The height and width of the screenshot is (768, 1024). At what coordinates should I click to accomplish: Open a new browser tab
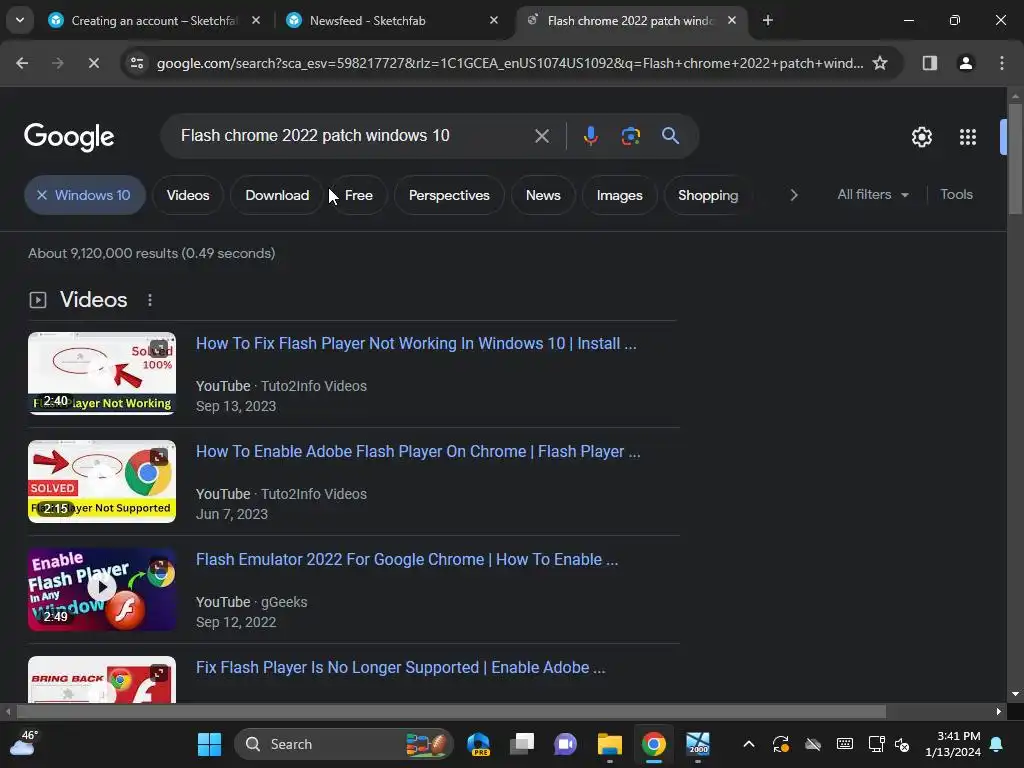point(768,20)
